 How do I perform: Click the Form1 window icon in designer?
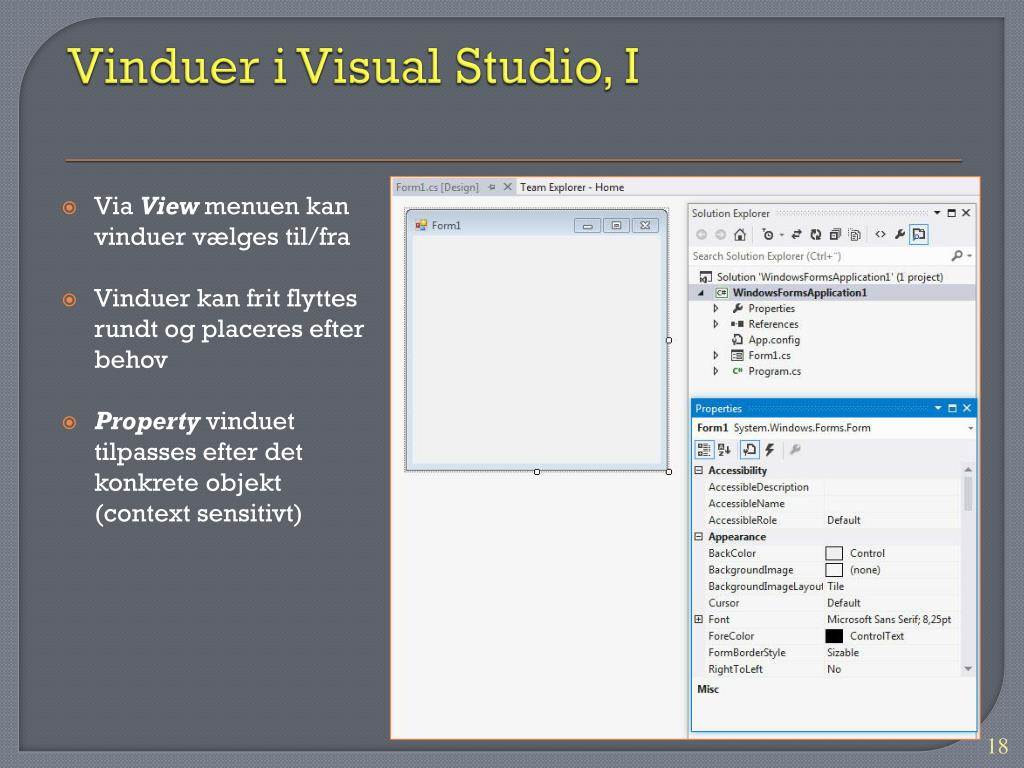[x=421, y=225]
